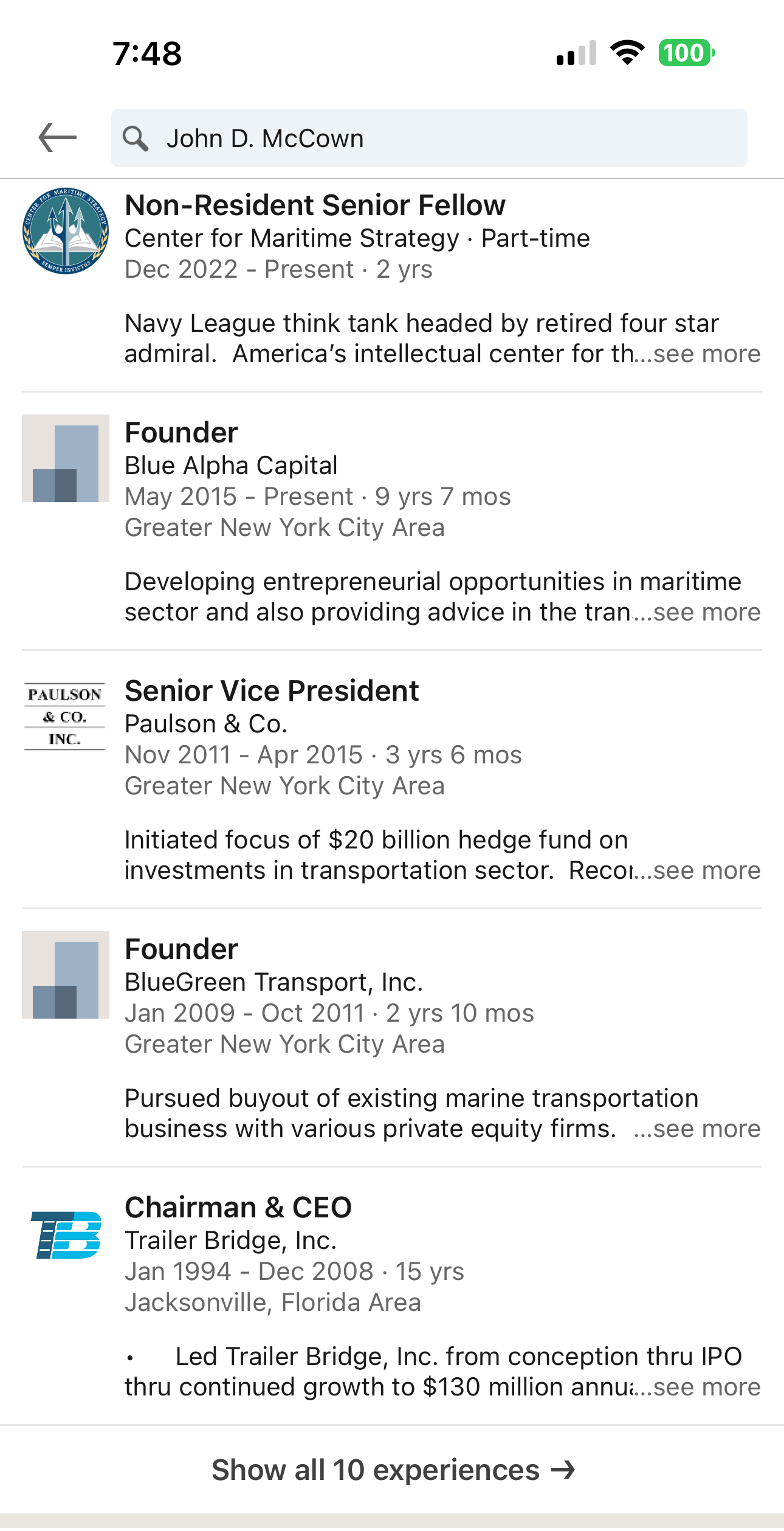Open the Center for Maritime Strategy company name
This screenshot has height=1531, width=784.
click(292, 238)
